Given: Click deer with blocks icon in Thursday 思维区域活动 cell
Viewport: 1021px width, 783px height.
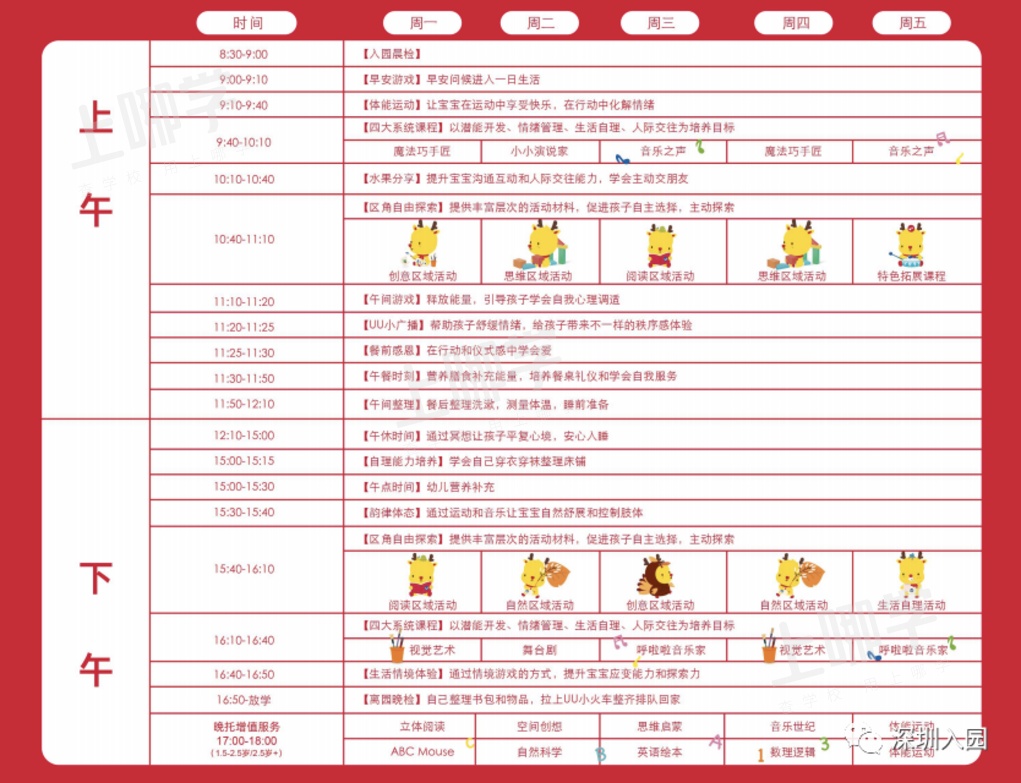Looking at the screenshot, I should [x=794, y=244].
